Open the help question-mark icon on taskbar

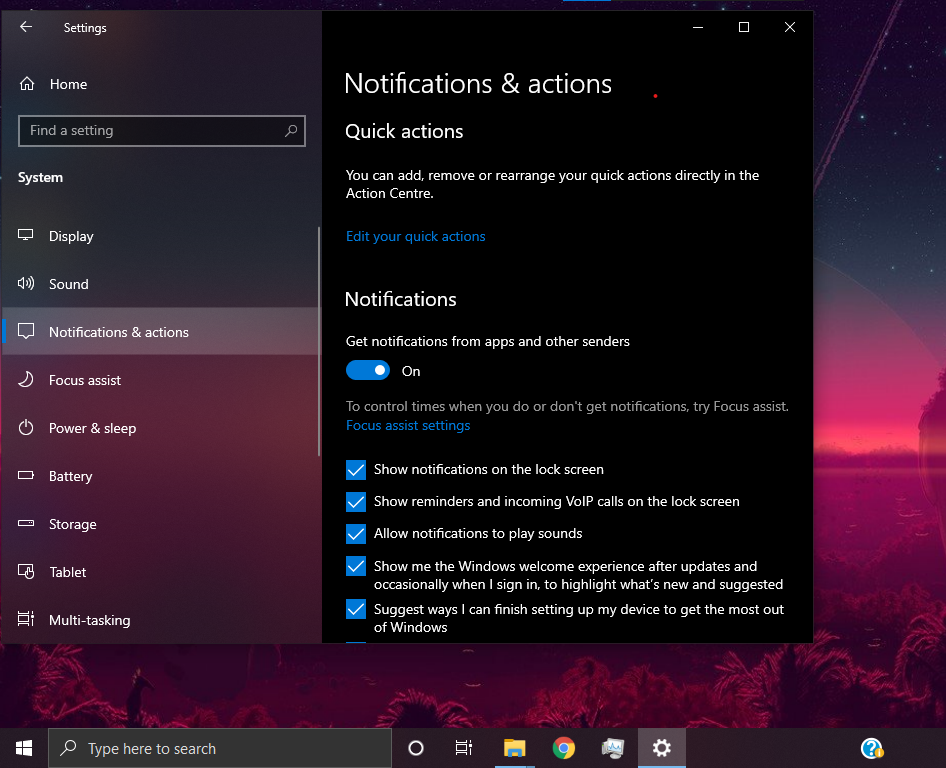872,748
